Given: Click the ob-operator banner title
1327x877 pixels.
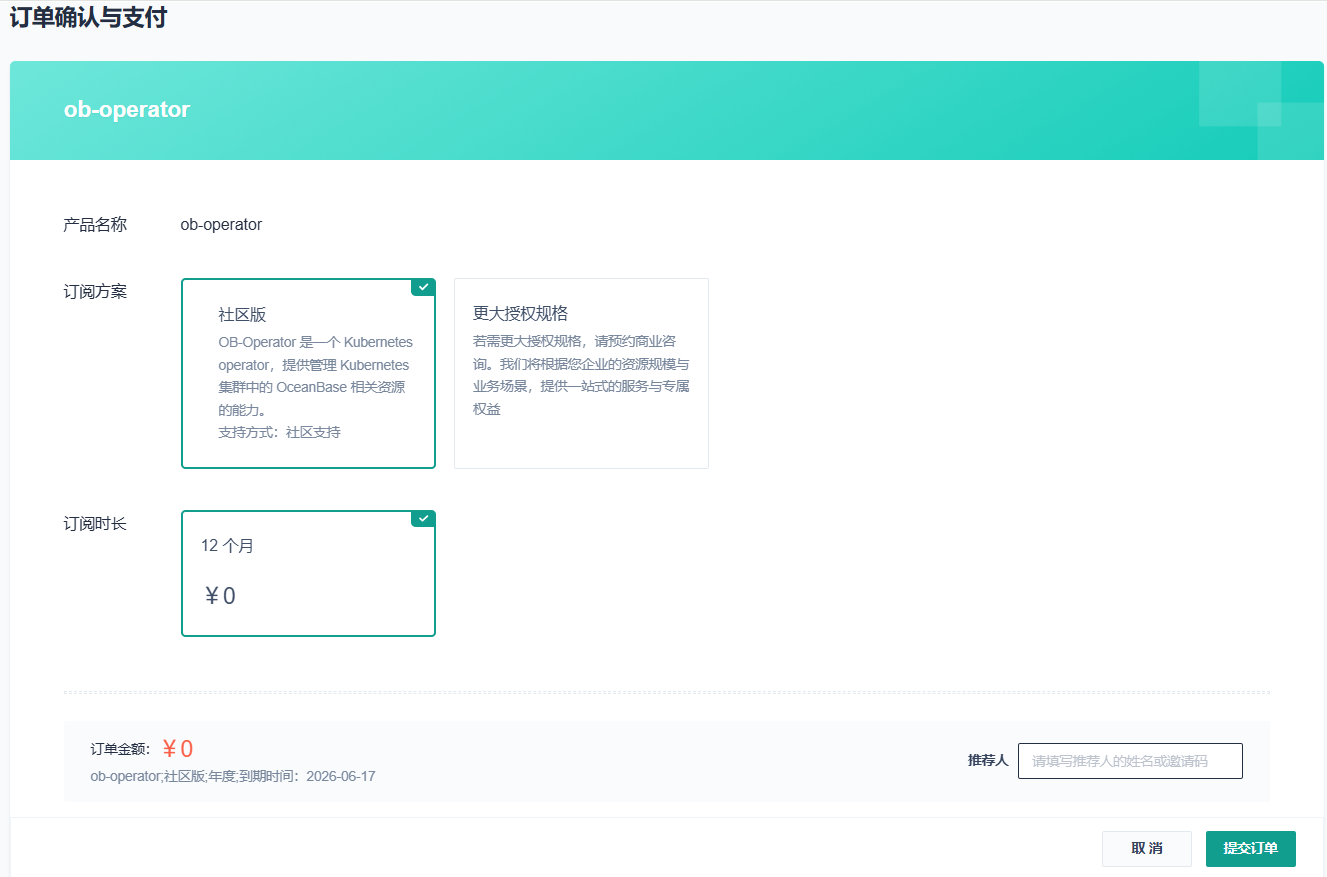Looking at the screenshot, I should (127, 110).
